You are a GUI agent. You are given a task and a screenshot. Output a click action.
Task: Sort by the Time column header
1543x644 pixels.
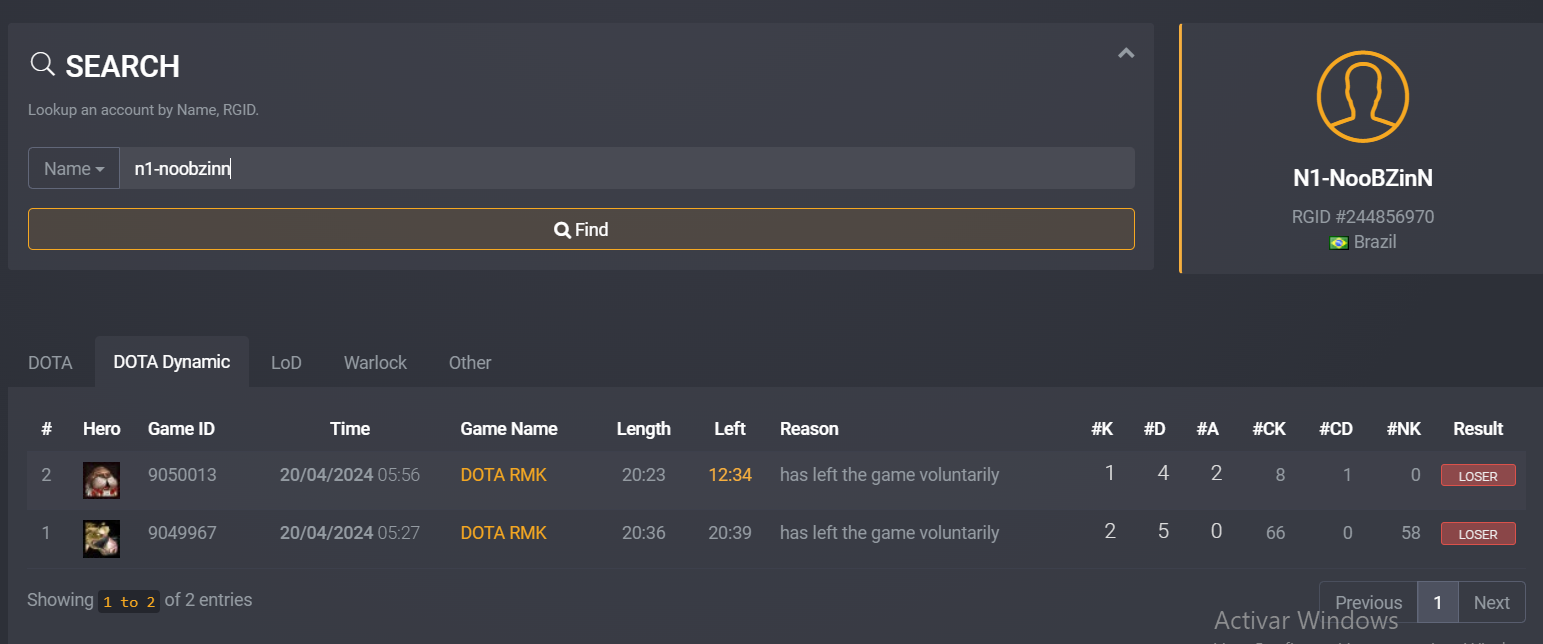point(350,429)
